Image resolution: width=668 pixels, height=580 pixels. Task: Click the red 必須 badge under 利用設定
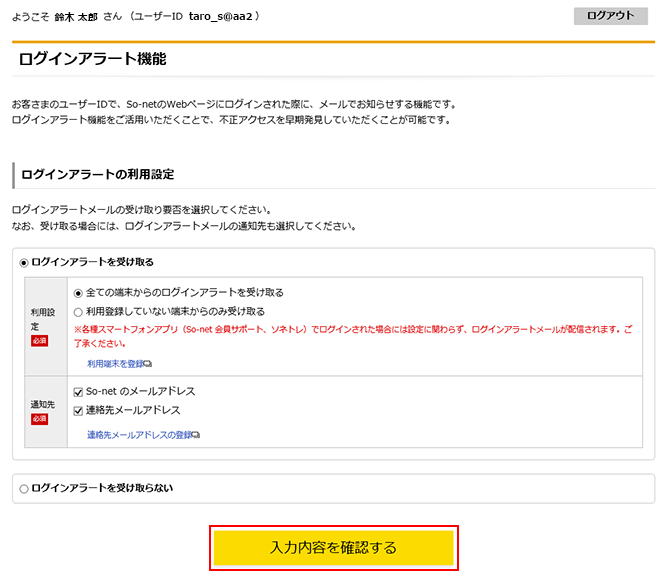click(x=40, y=342)
